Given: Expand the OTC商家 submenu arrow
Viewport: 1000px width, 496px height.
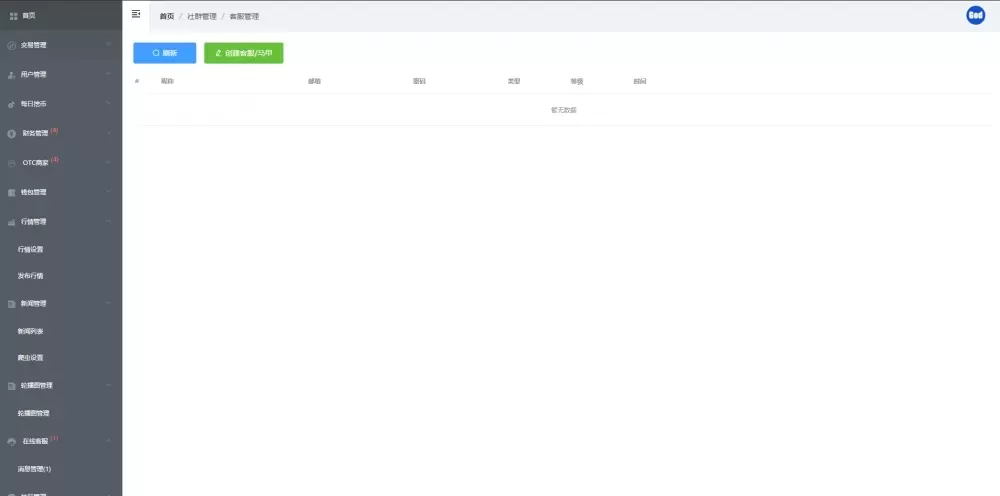Looking at the screenshot, I should [x=108, y=162].
